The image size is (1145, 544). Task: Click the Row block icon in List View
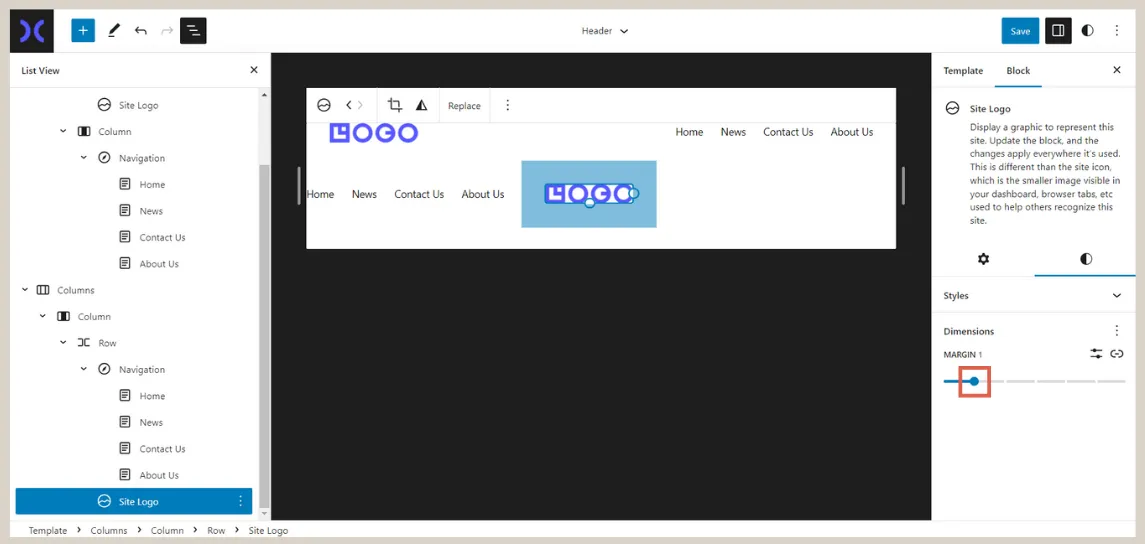tap(84, 342)
